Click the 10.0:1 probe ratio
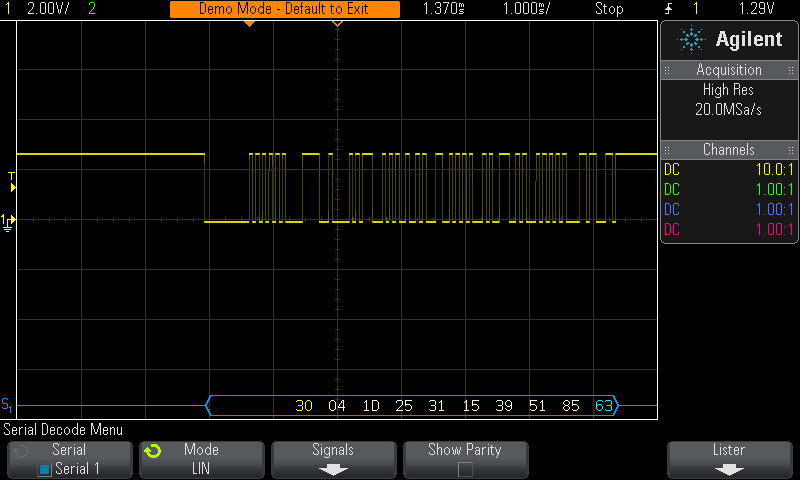Screen dimensions: 800x480 pyautogui.click(x=775, y=170)
